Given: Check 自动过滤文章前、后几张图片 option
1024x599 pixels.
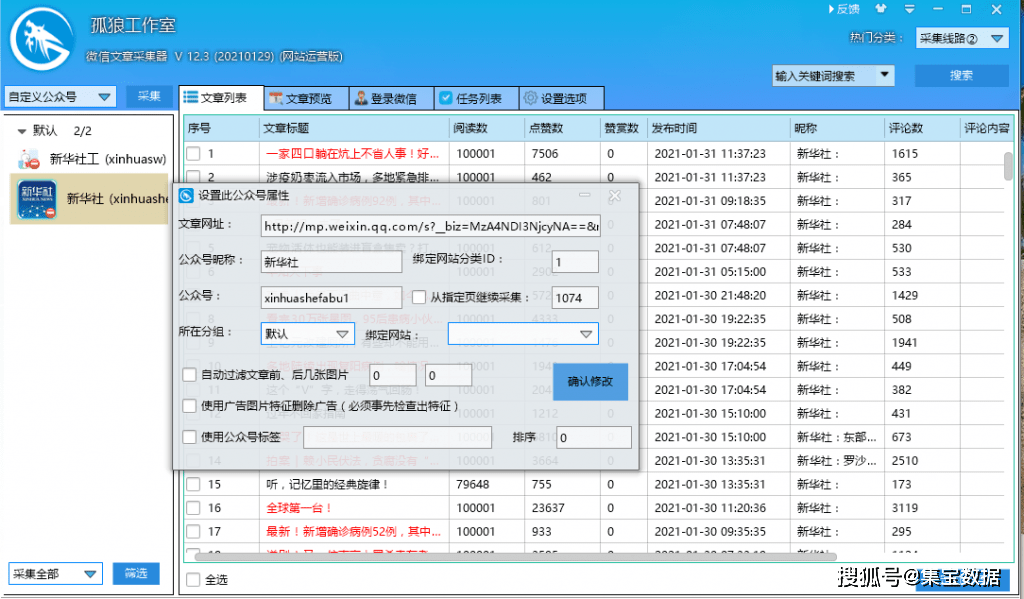Looking at the screenshot, I should 190,375.
